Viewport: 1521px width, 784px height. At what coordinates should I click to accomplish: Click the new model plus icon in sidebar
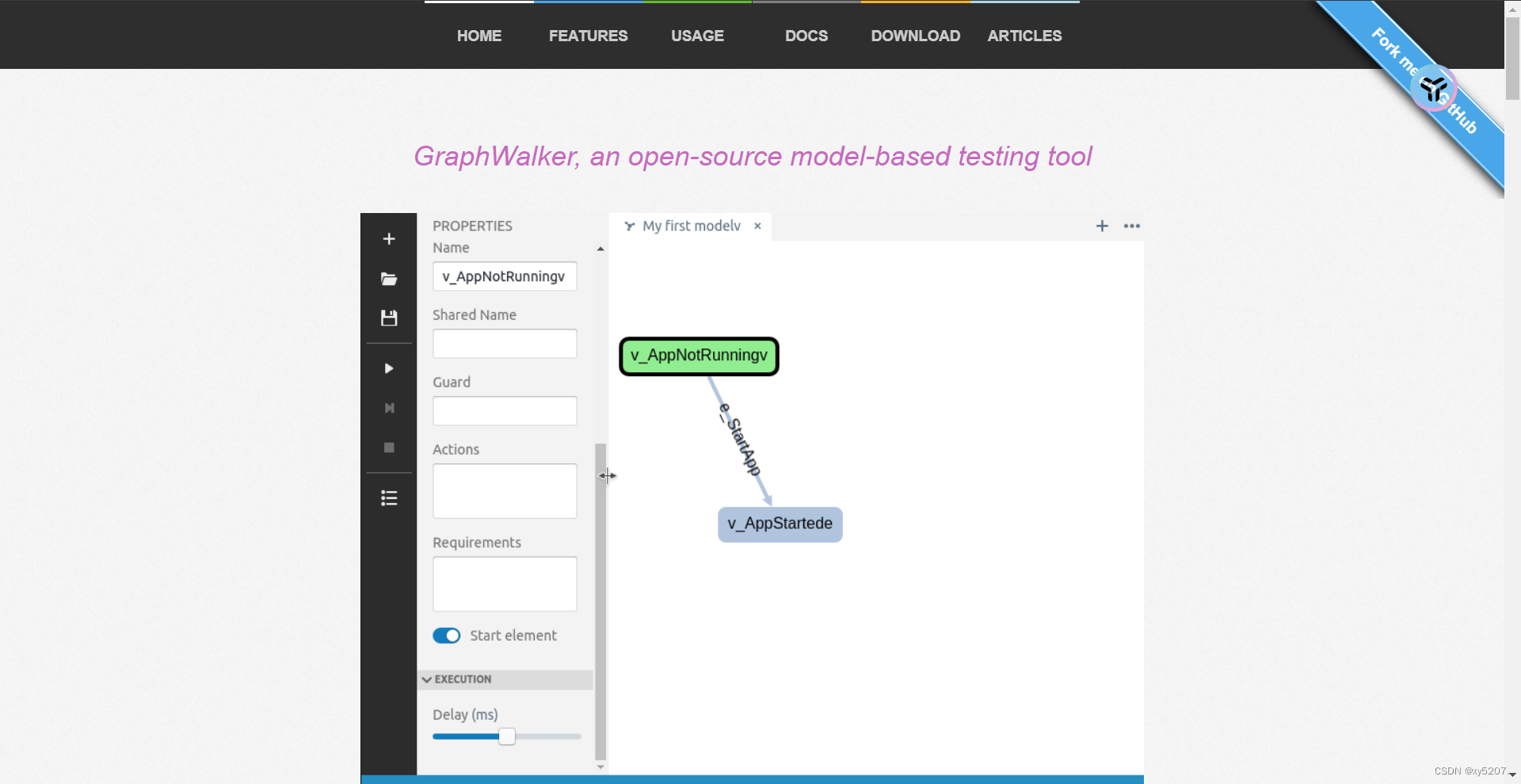(389, 239)
